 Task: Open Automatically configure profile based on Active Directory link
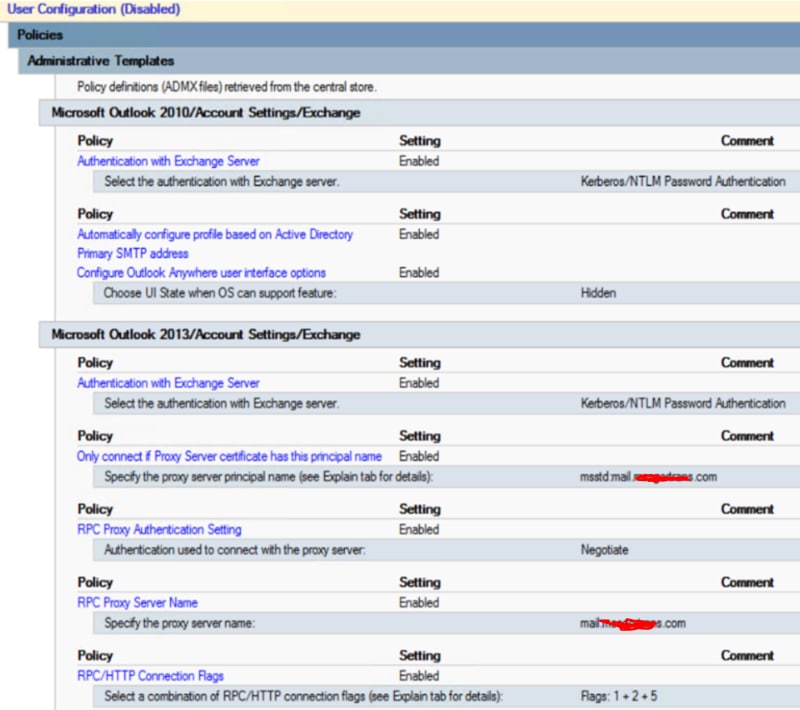point(215,235)
